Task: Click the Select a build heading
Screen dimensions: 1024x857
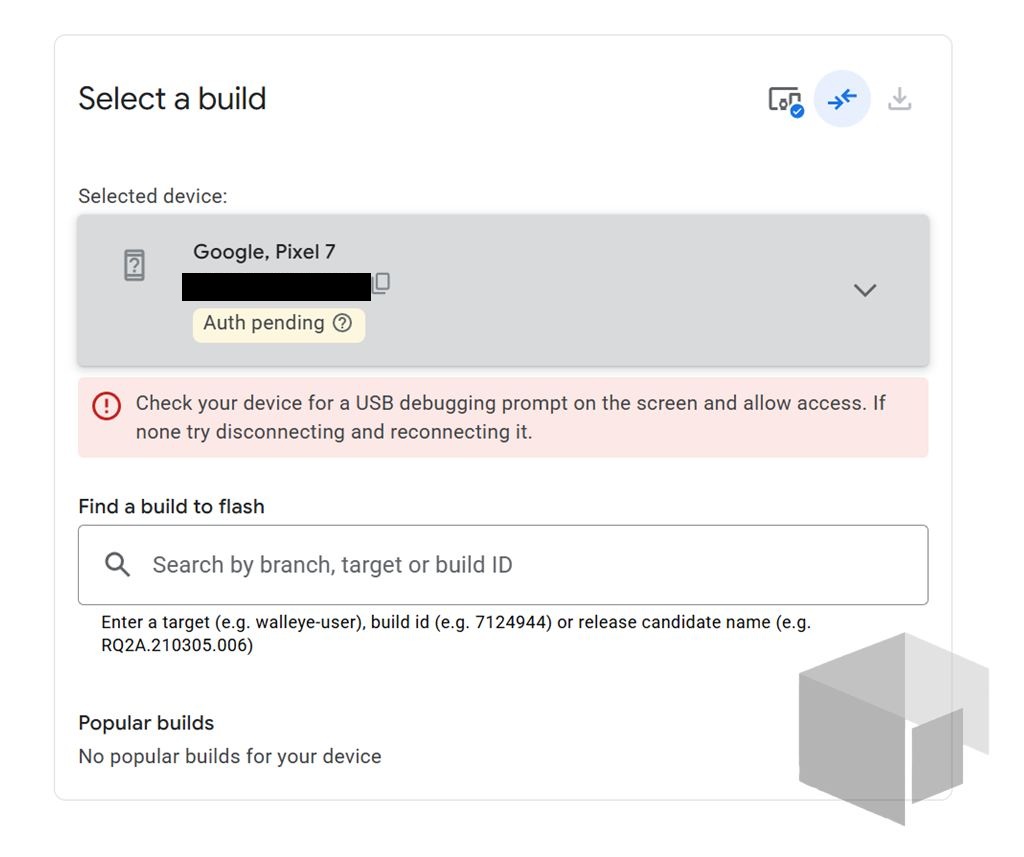Action: [x=172, y=99]
